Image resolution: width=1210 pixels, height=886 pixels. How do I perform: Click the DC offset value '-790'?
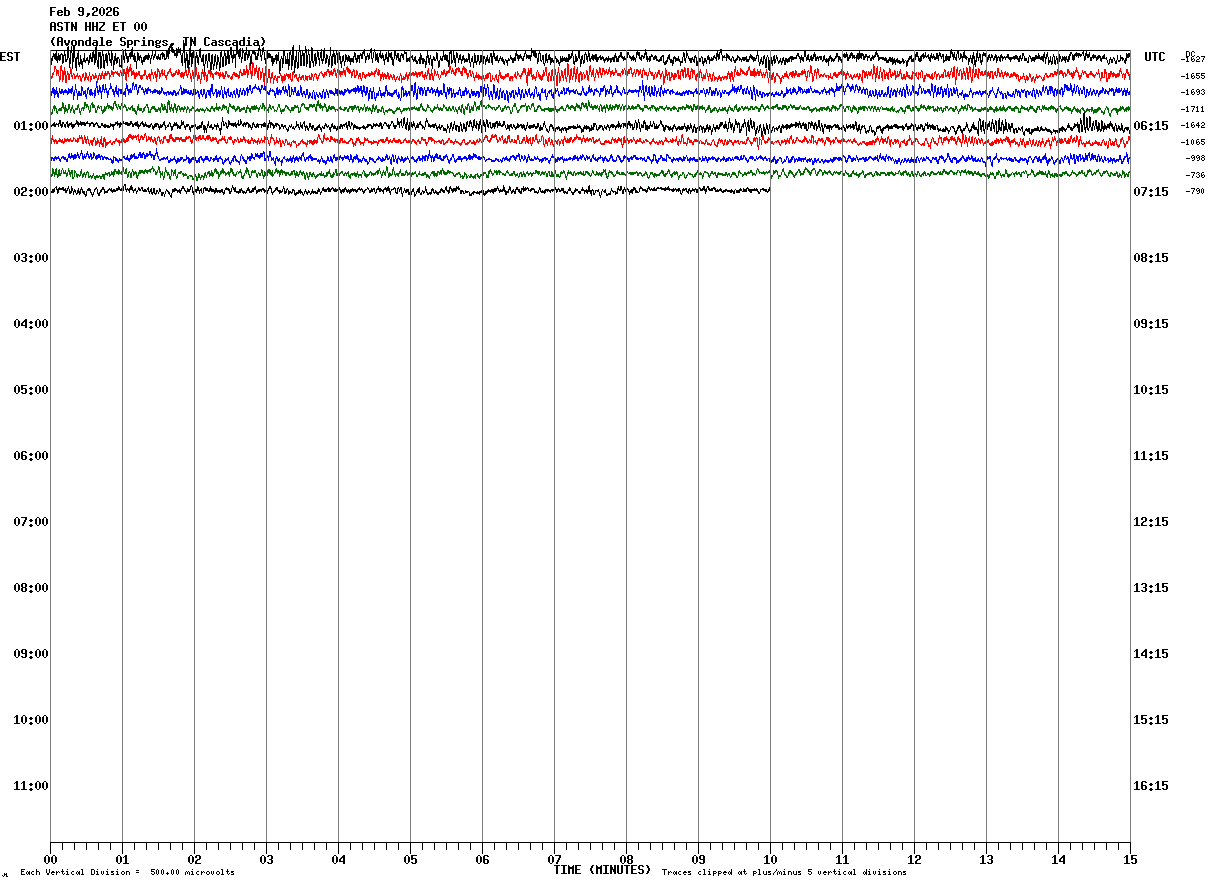[1195, 191]
